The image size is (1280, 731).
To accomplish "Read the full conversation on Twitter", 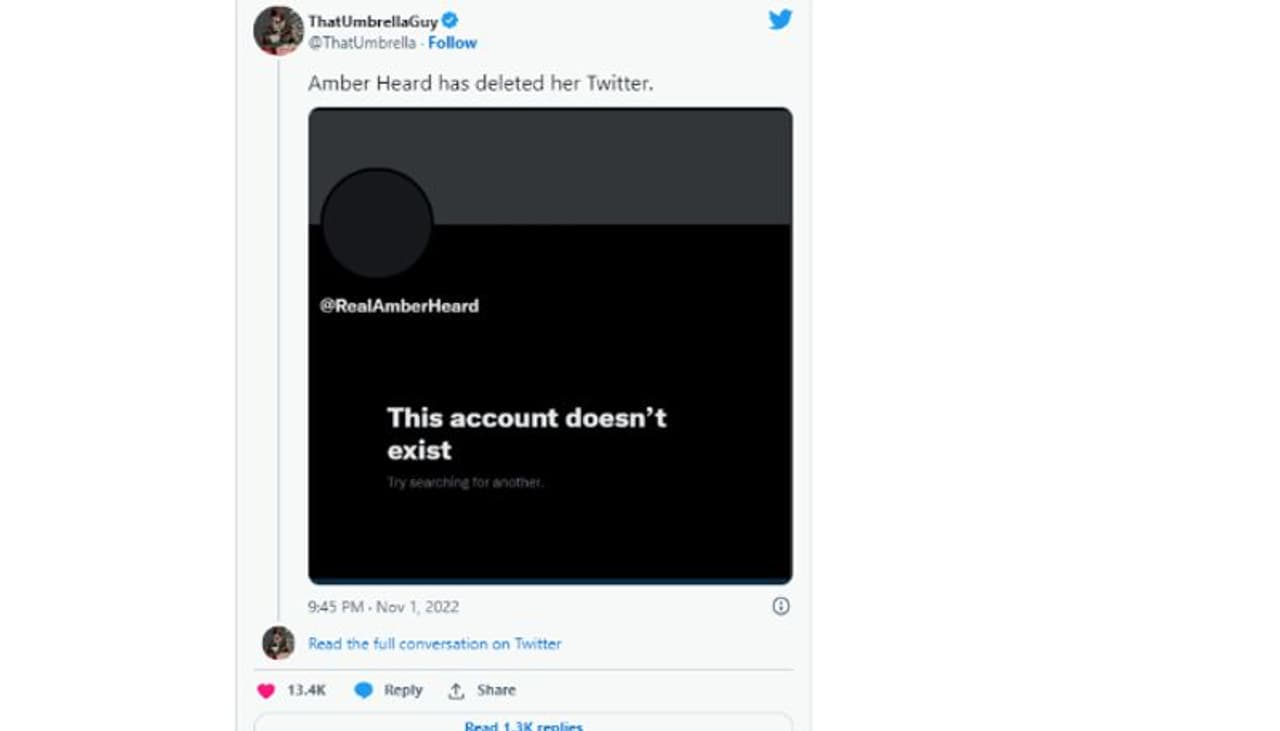I will coord(434,644).
